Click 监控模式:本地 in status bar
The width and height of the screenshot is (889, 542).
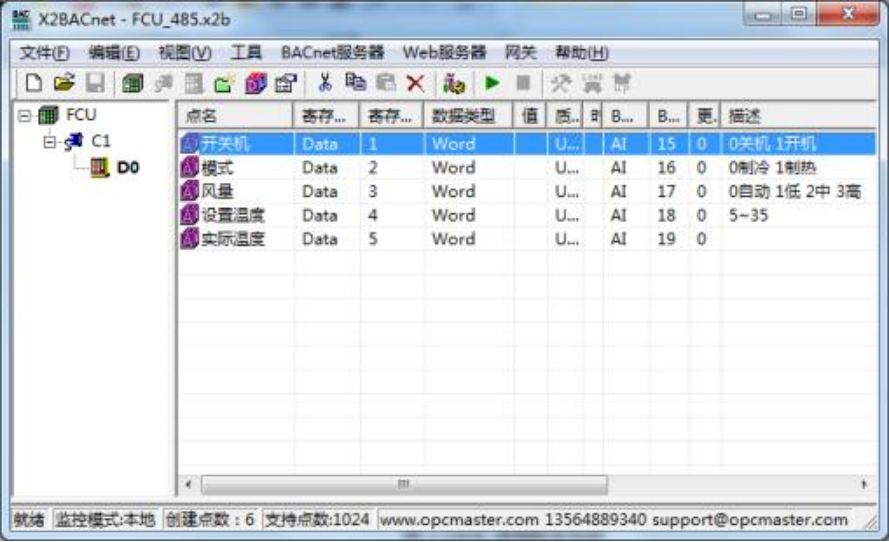pyautogui.click(x=105, y=519)
